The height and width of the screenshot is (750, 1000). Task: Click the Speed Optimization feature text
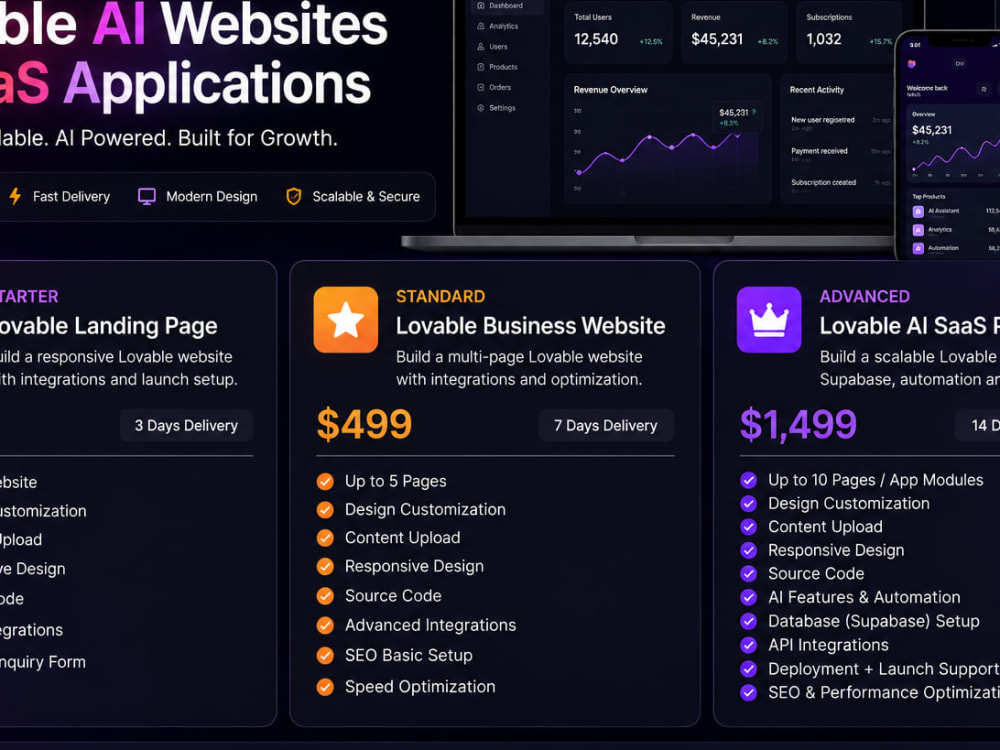(x=420, y=687)
